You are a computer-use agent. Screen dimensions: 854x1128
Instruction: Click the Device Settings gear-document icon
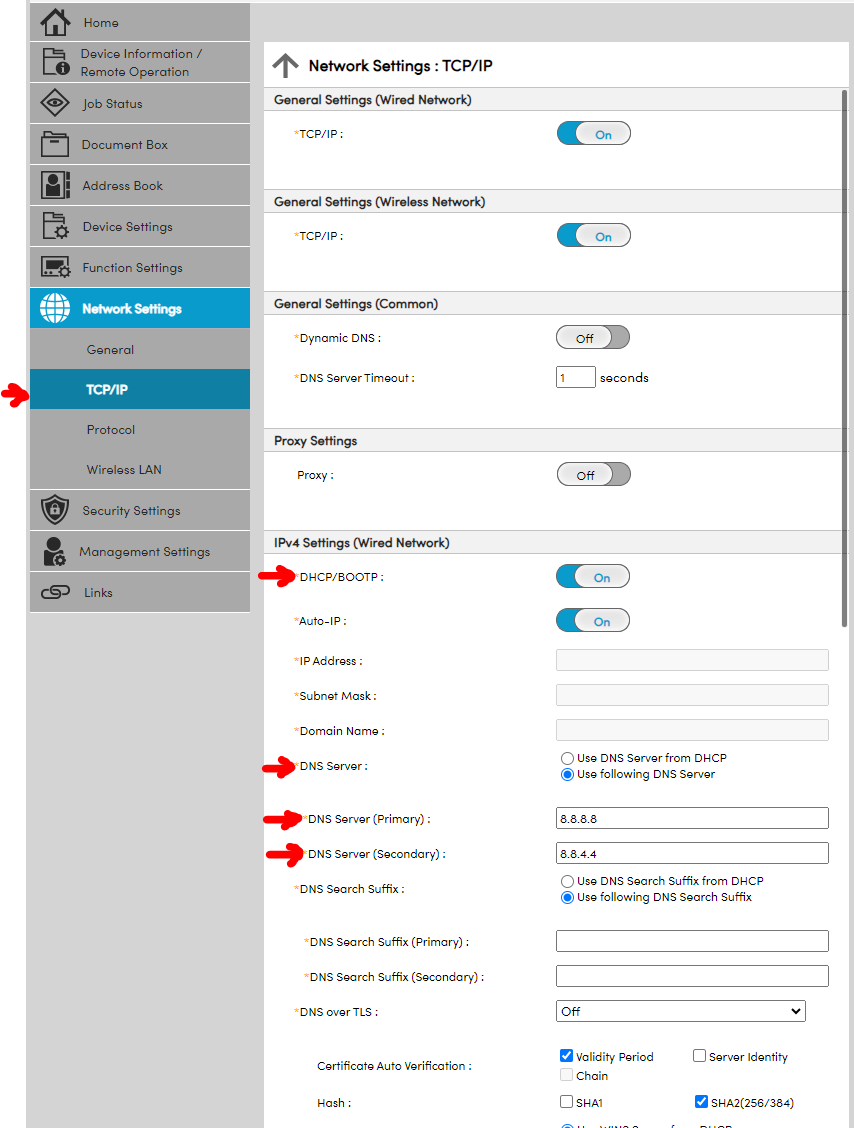coord(55,226)
